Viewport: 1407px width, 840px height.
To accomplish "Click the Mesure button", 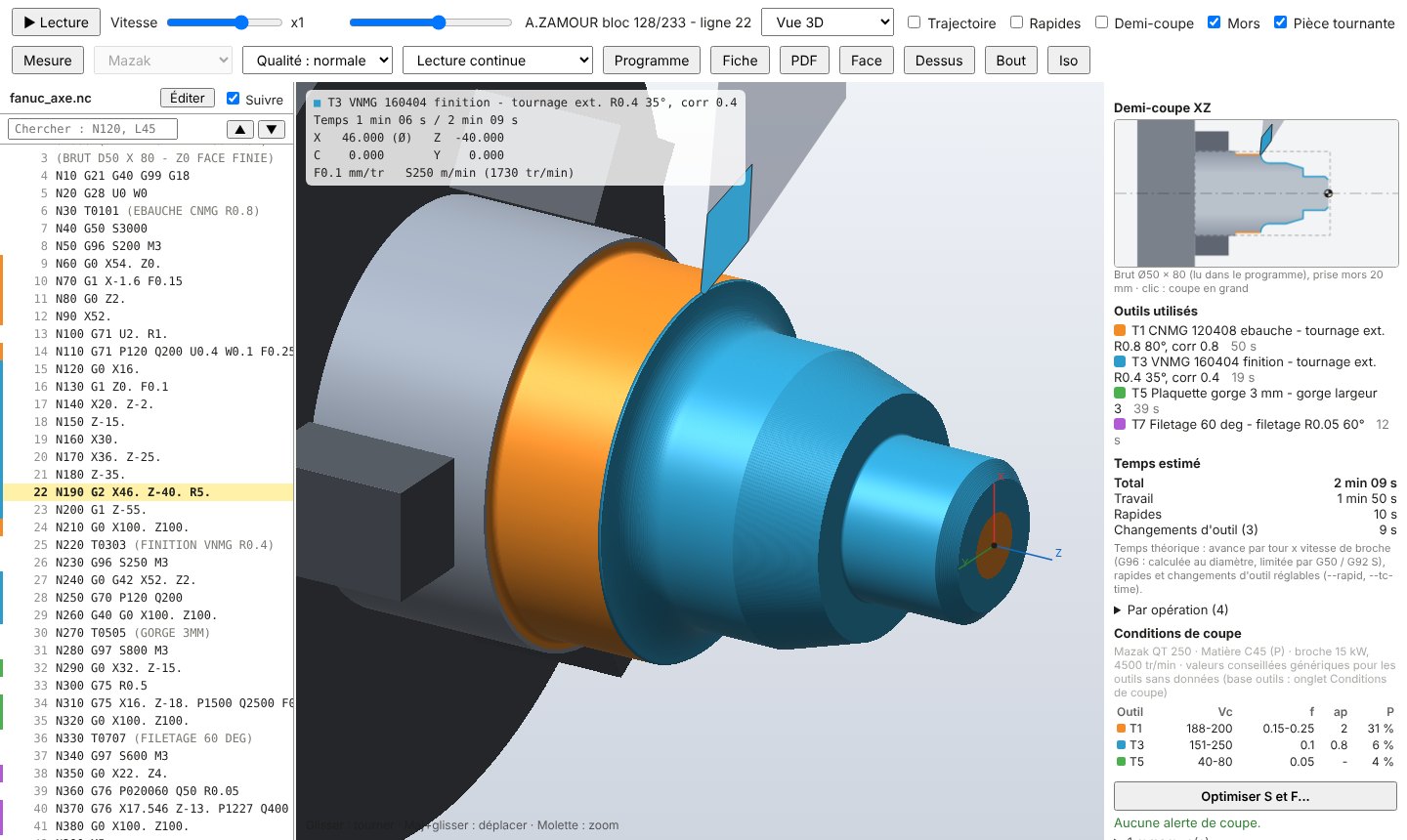I will 48,61.
